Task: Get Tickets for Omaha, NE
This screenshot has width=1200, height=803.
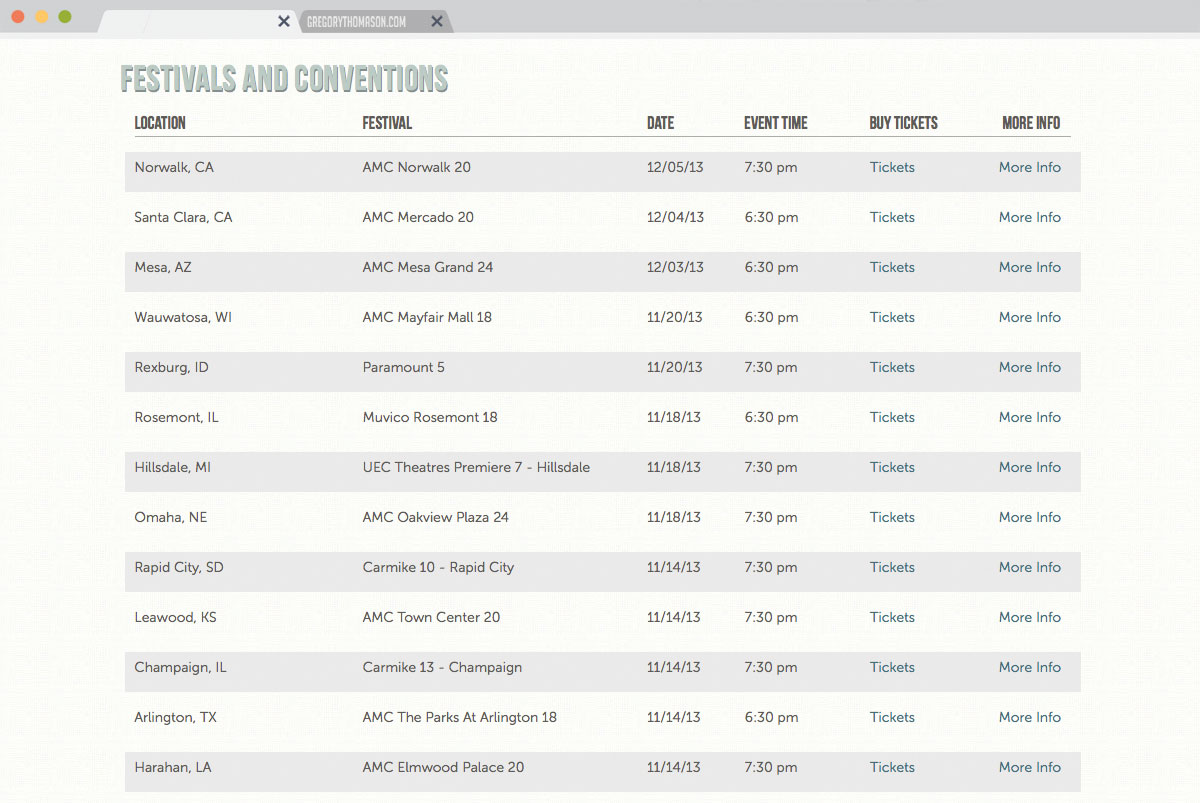Action: (x=892, y=517)
